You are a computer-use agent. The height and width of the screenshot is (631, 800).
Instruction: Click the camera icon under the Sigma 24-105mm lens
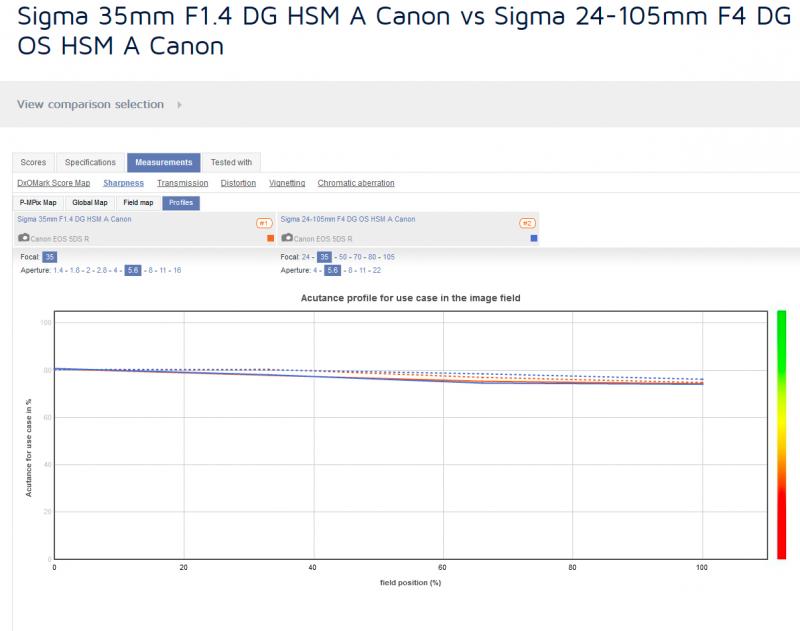(287, 238)
